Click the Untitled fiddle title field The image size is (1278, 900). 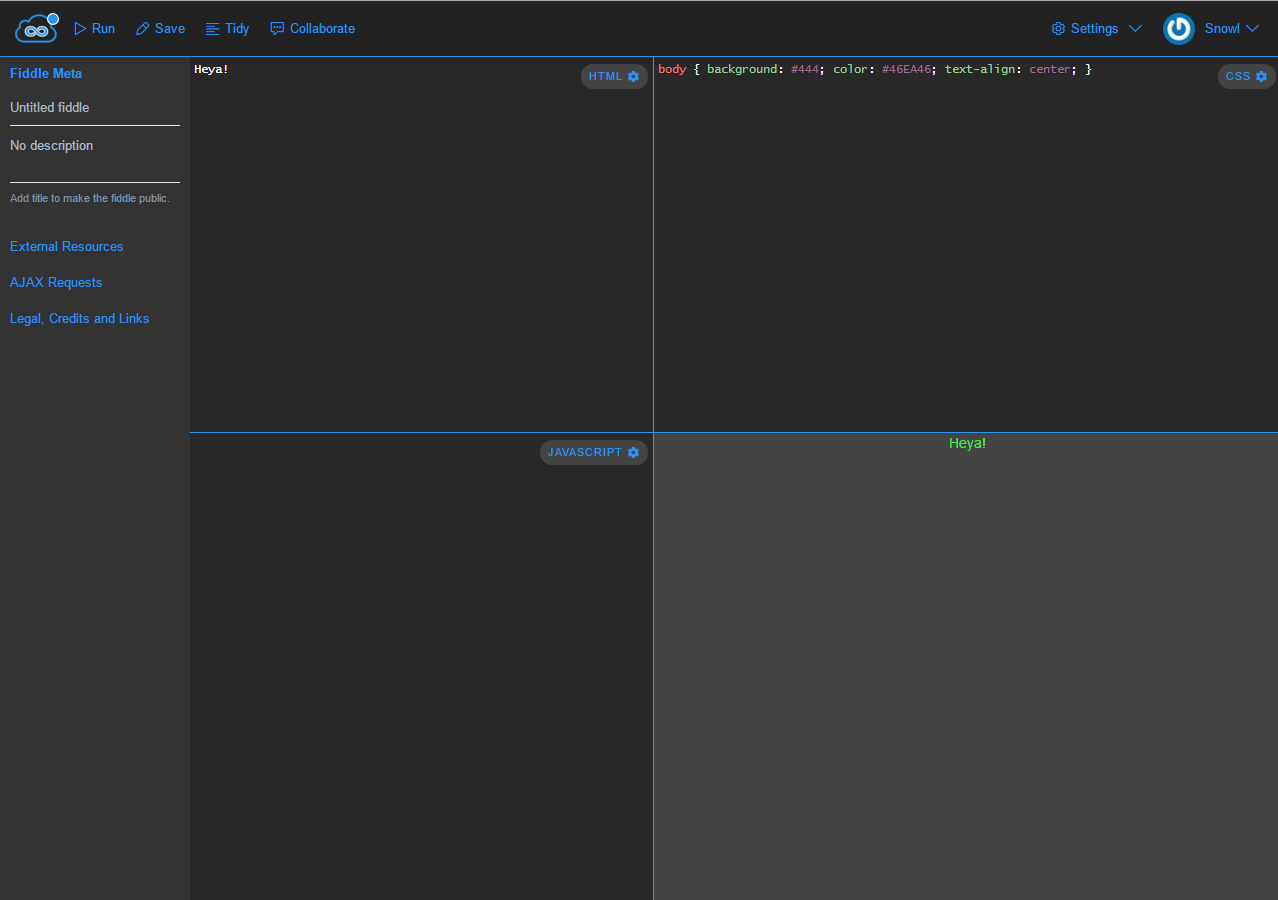(x=51, y=107)
